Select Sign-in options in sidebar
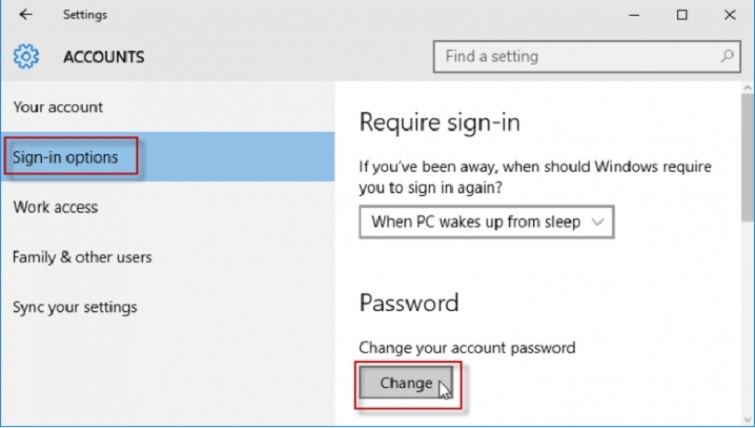The height and width of the screenshot is (428, 755). click(x=65, y=157)
